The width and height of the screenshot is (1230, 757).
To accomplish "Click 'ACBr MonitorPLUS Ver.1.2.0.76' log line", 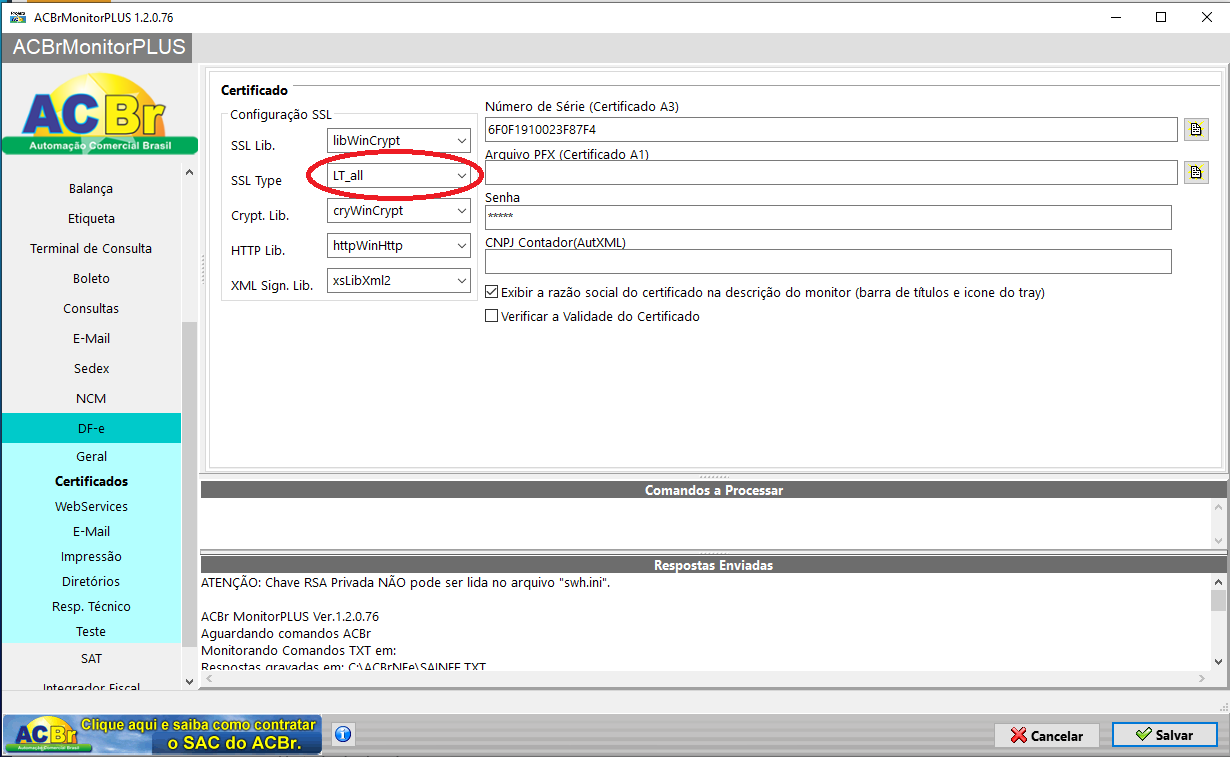I will point(290,617).
